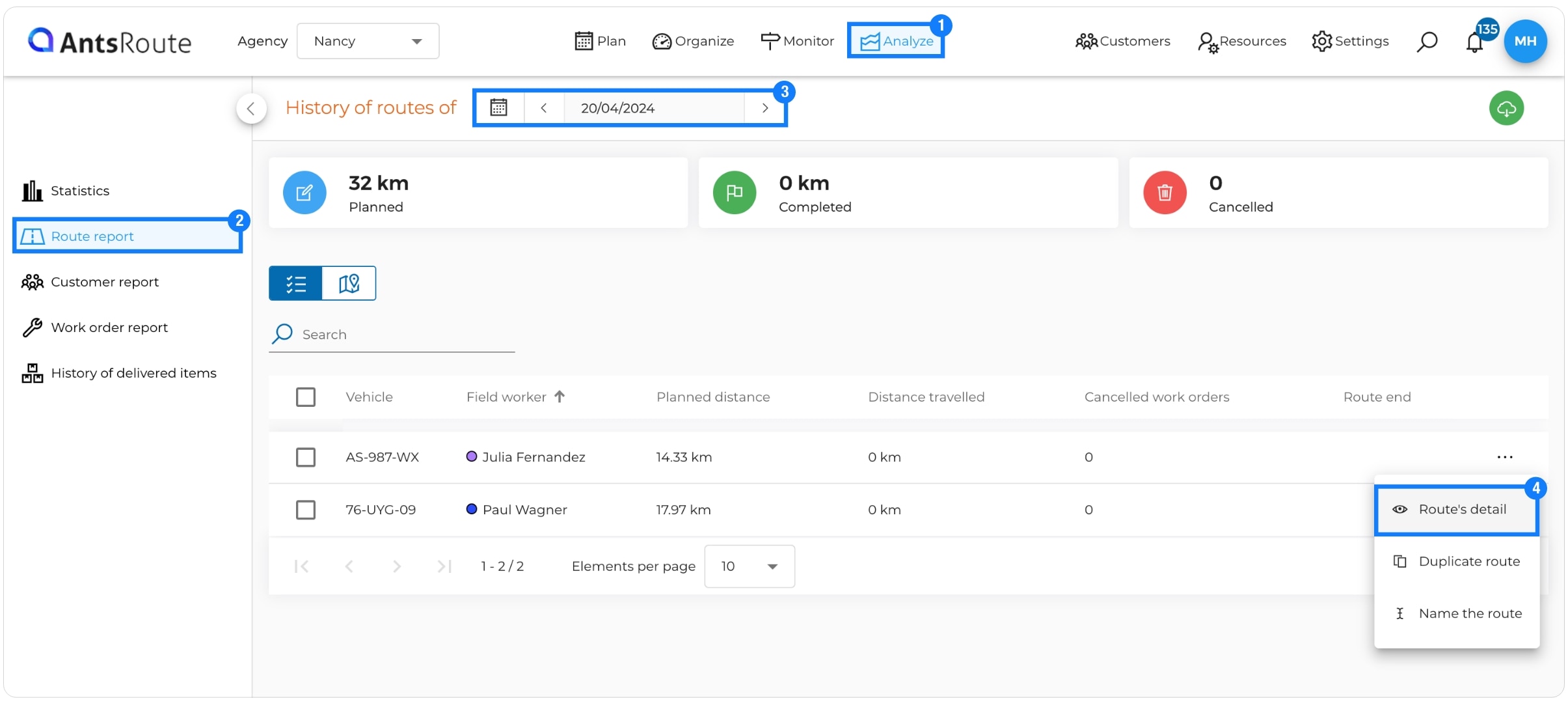Screen dimensions: 1568x707
Task: Click the search magnifier icon above table
Action: point(282,333)
